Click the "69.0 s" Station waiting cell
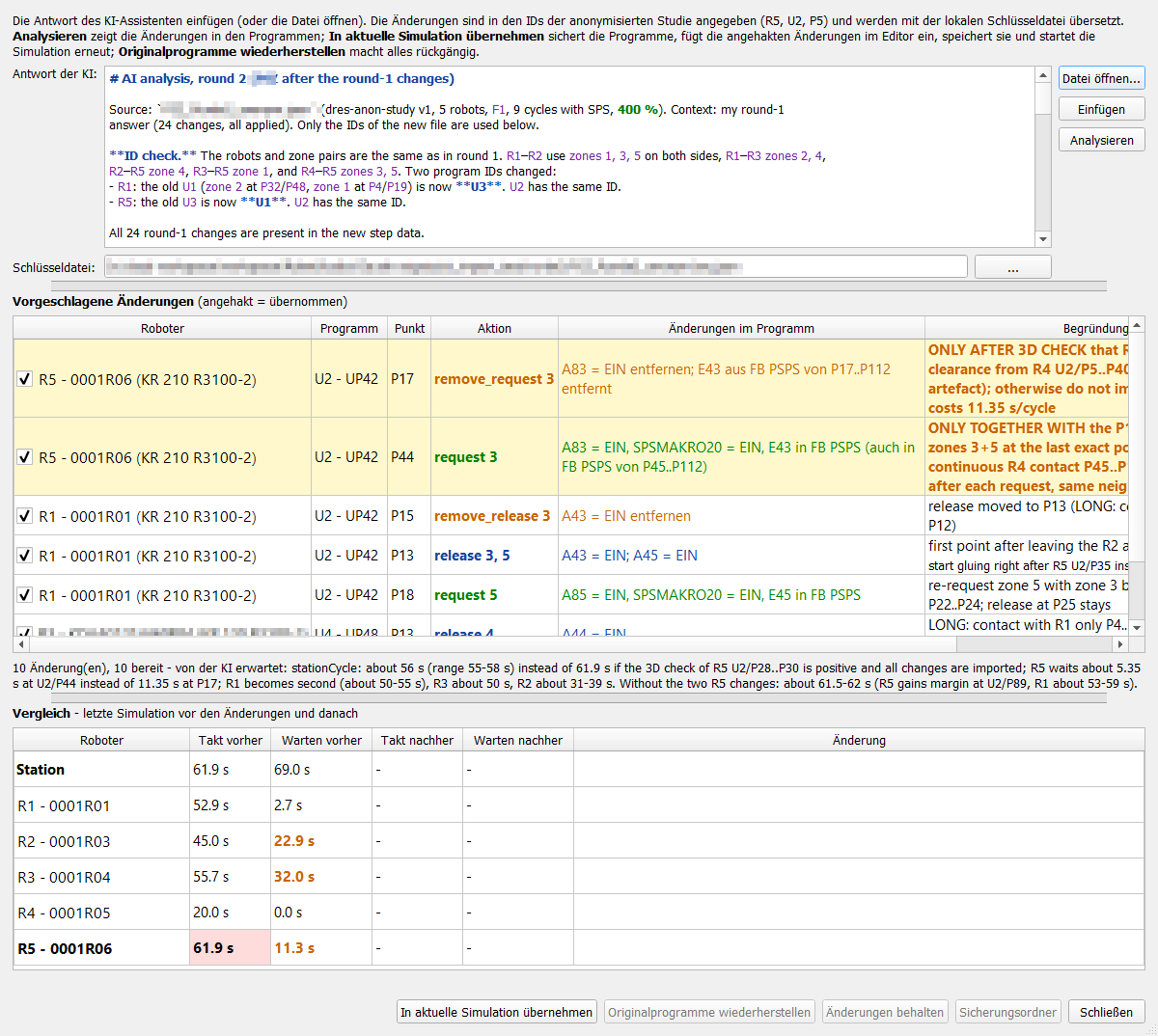 321,770
